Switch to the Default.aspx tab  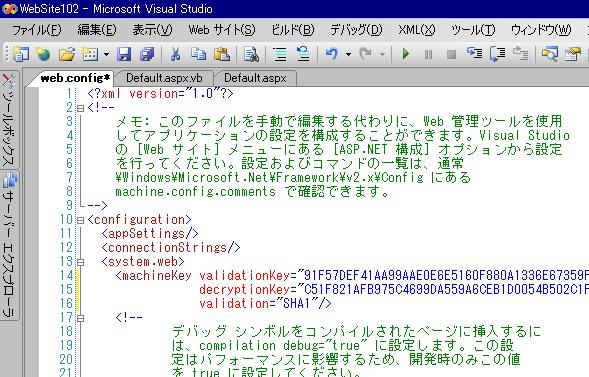(x=255, y=78)
